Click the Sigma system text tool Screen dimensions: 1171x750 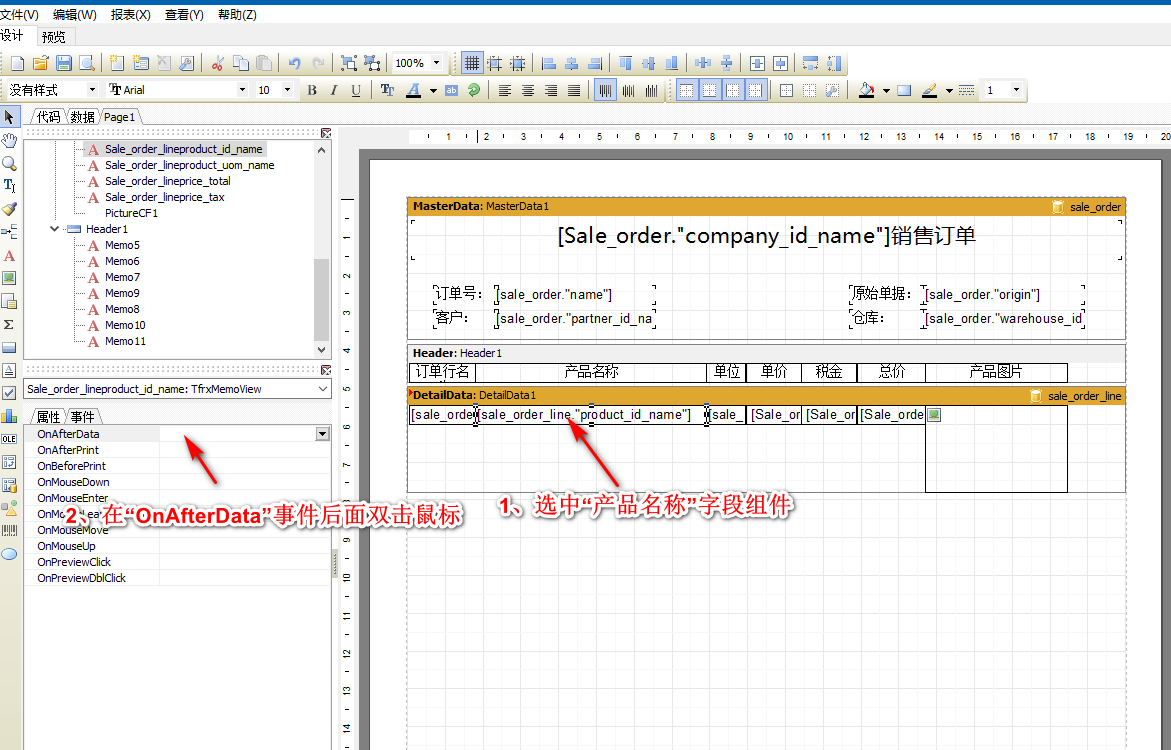tap(9, 324)
